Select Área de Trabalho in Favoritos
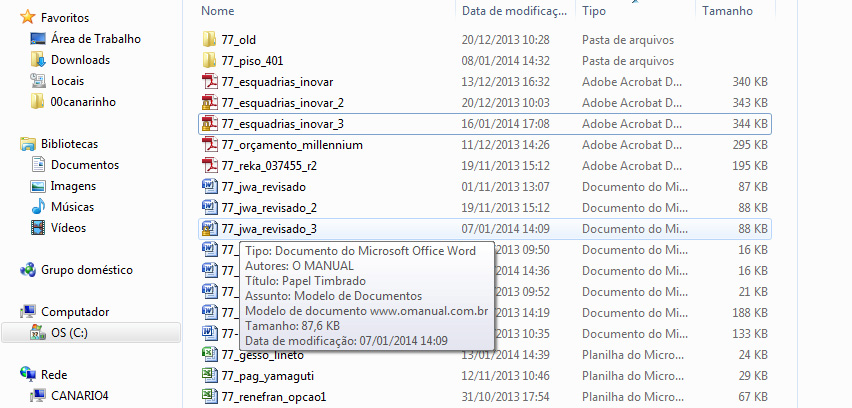This screenshot has width=852, height=408. coord(95,39)
